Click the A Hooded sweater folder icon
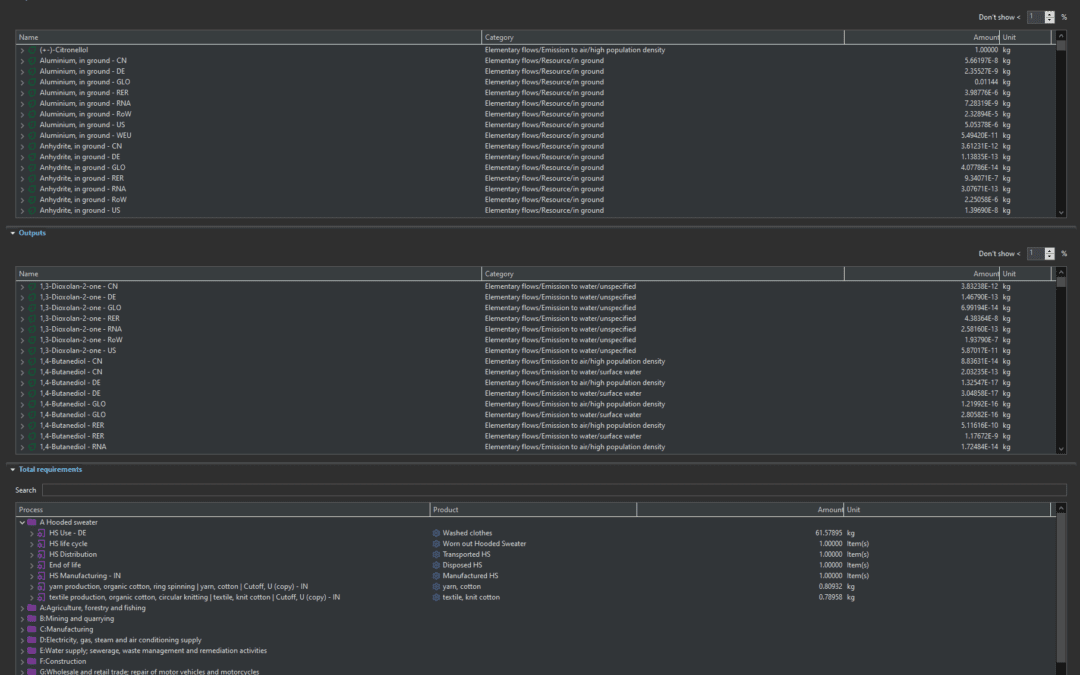This screenshot has height=675, width=1080. click(x=32, y=522)
